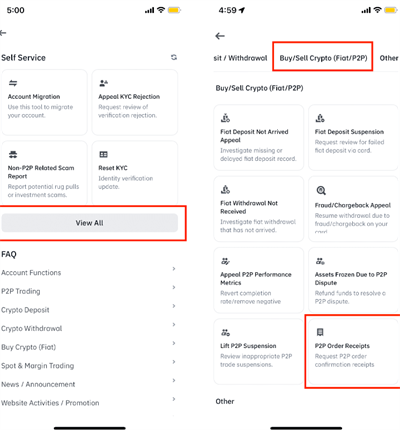Tap the refresh icon beside Self Service
This screenshot has width=400, height=430.
(174, 57)
